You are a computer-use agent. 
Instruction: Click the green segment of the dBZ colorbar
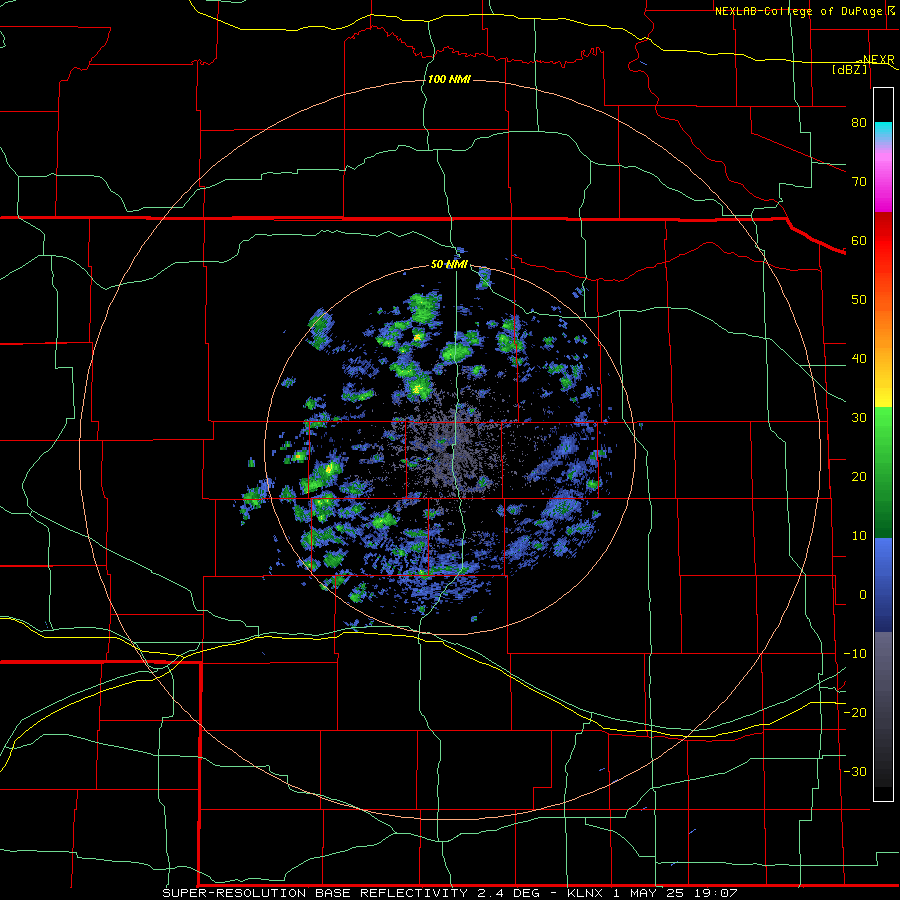point(883,472)
